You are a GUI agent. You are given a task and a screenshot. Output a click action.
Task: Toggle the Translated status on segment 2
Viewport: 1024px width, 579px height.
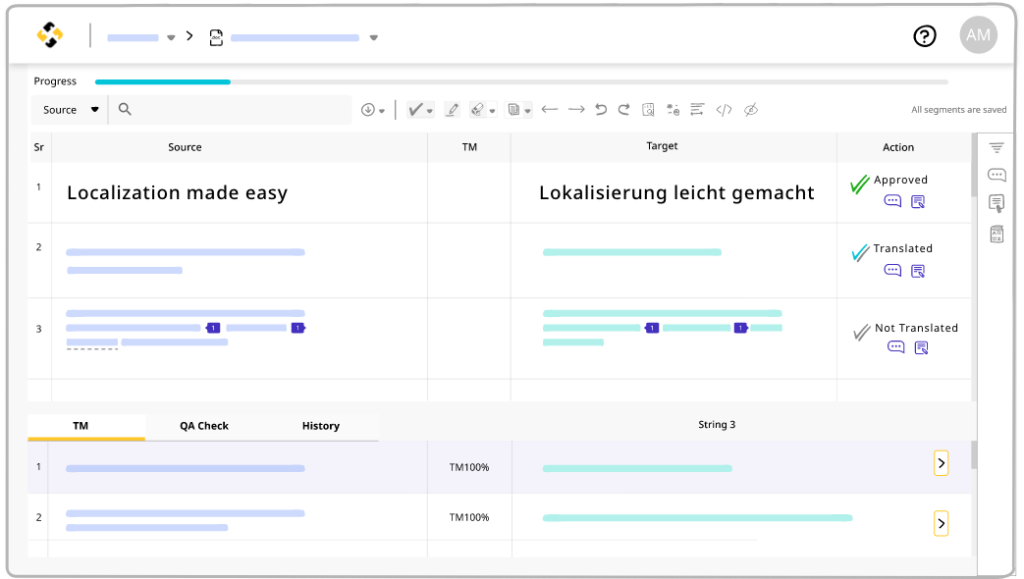point(859,251)
